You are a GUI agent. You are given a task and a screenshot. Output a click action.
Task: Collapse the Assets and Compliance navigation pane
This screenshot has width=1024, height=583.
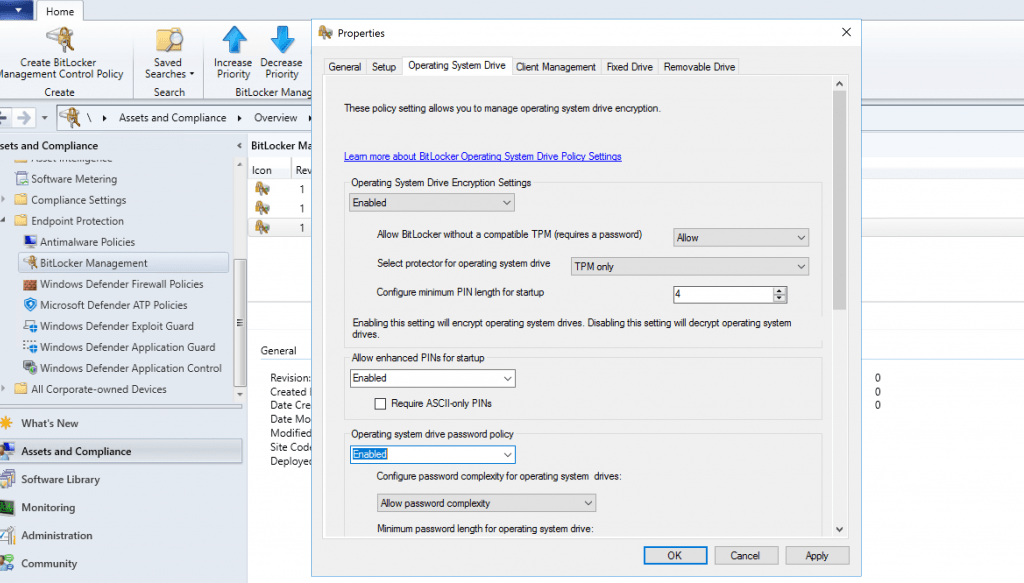(239, 146)
